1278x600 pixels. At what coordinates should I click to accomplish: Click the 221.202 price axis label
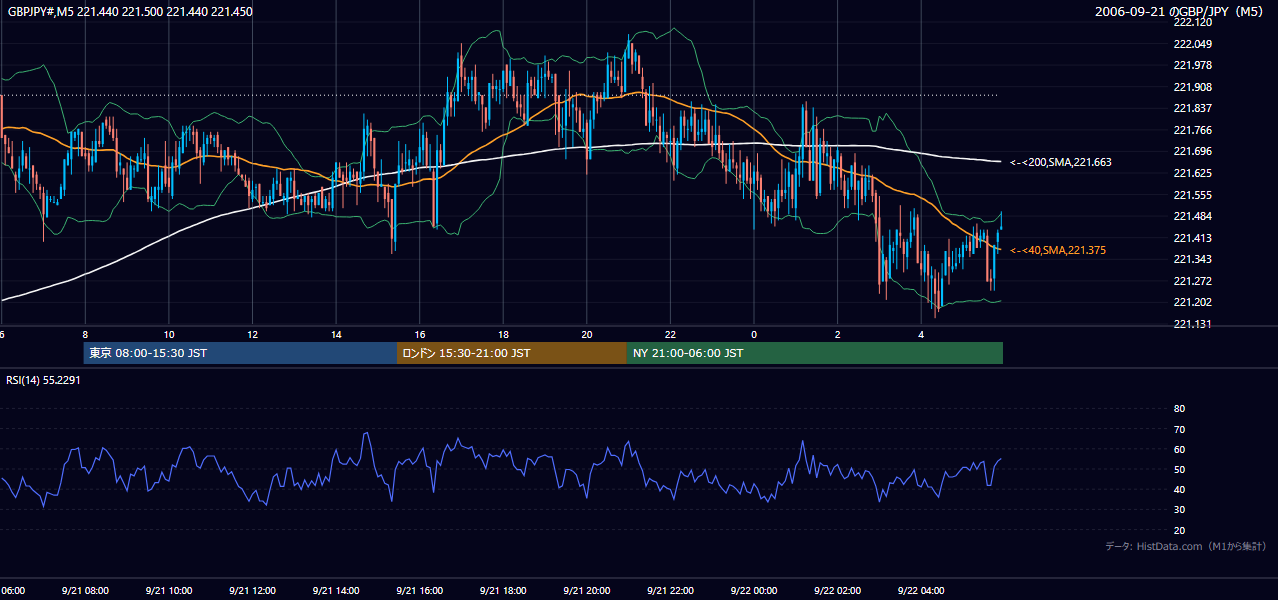1192,302
